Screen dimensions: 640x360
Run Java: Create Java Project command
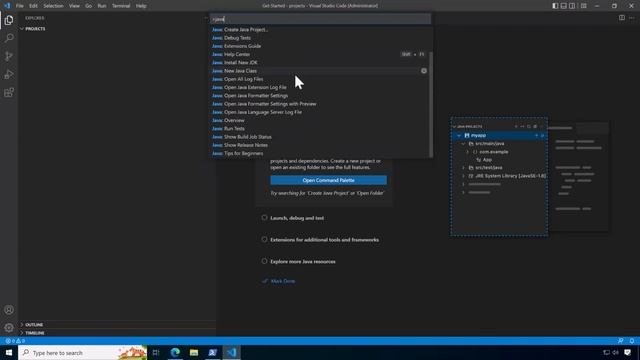[321, 29]
